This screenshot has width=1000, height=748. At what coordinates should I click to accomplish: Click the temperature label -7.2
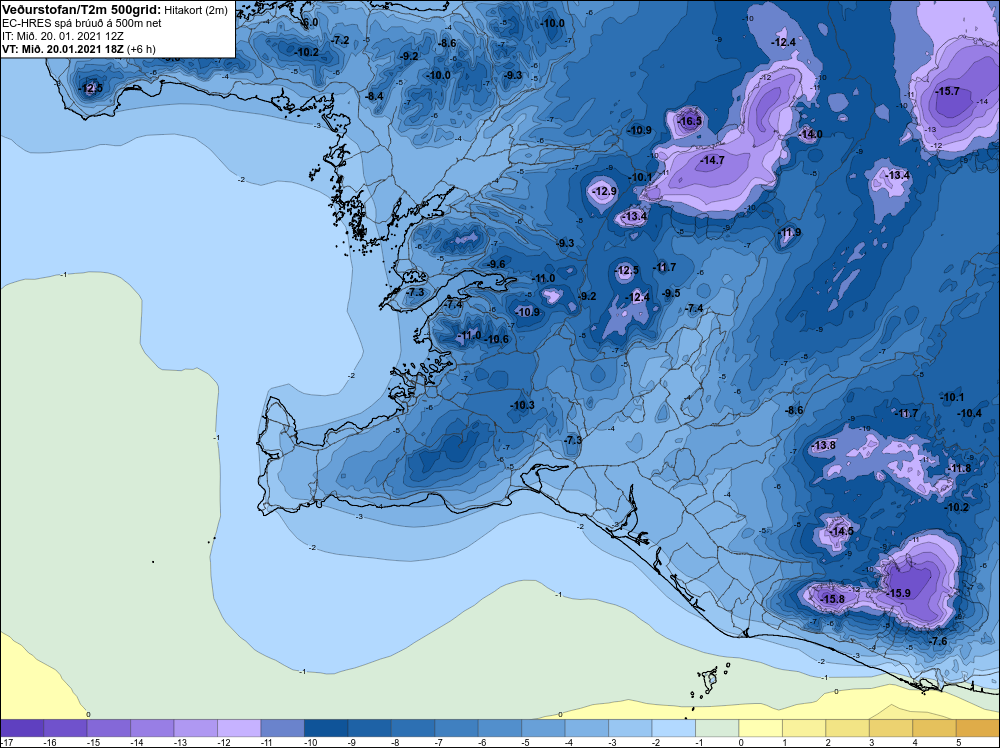coord(339,40)
